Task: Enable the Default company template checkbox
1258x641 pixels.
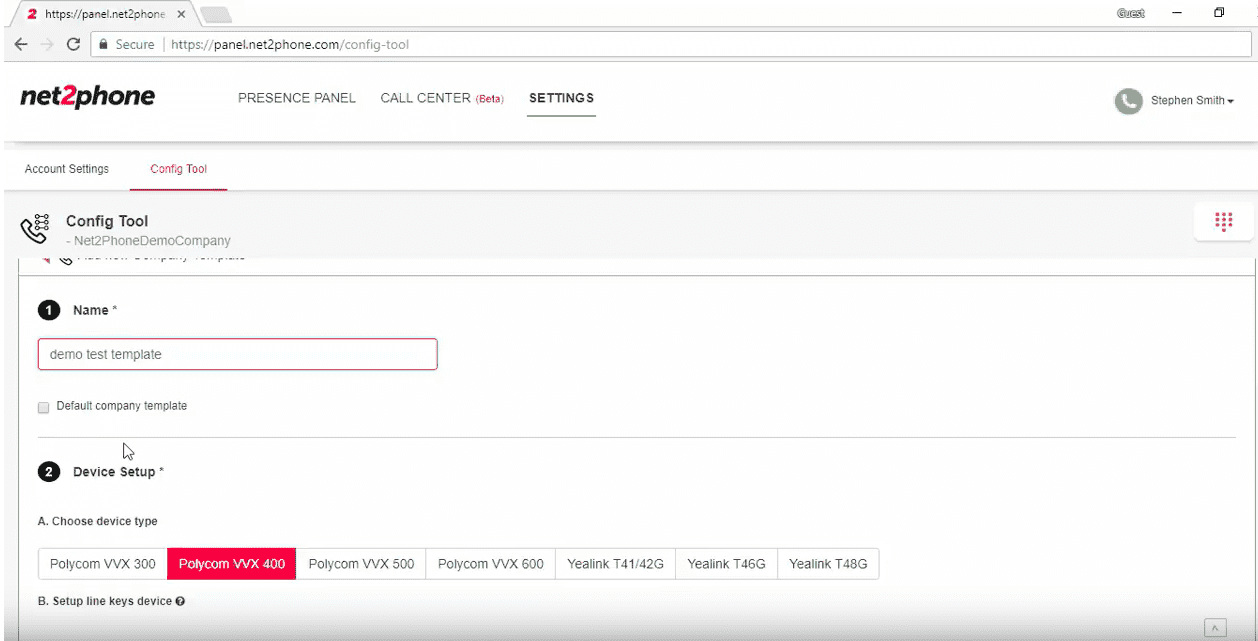Action: (x=43, y=407)
